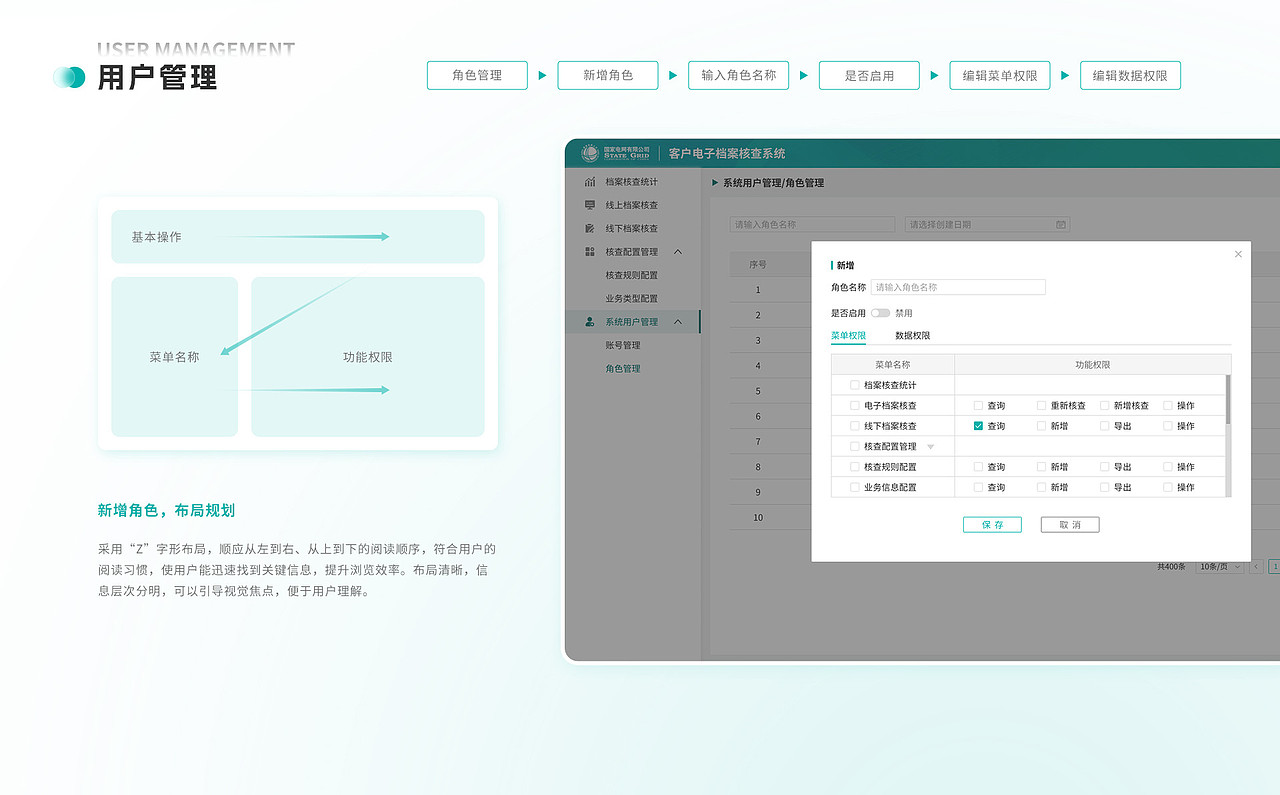
Task: Open 线下档案核查 in the sidebar
Action: 632,229
